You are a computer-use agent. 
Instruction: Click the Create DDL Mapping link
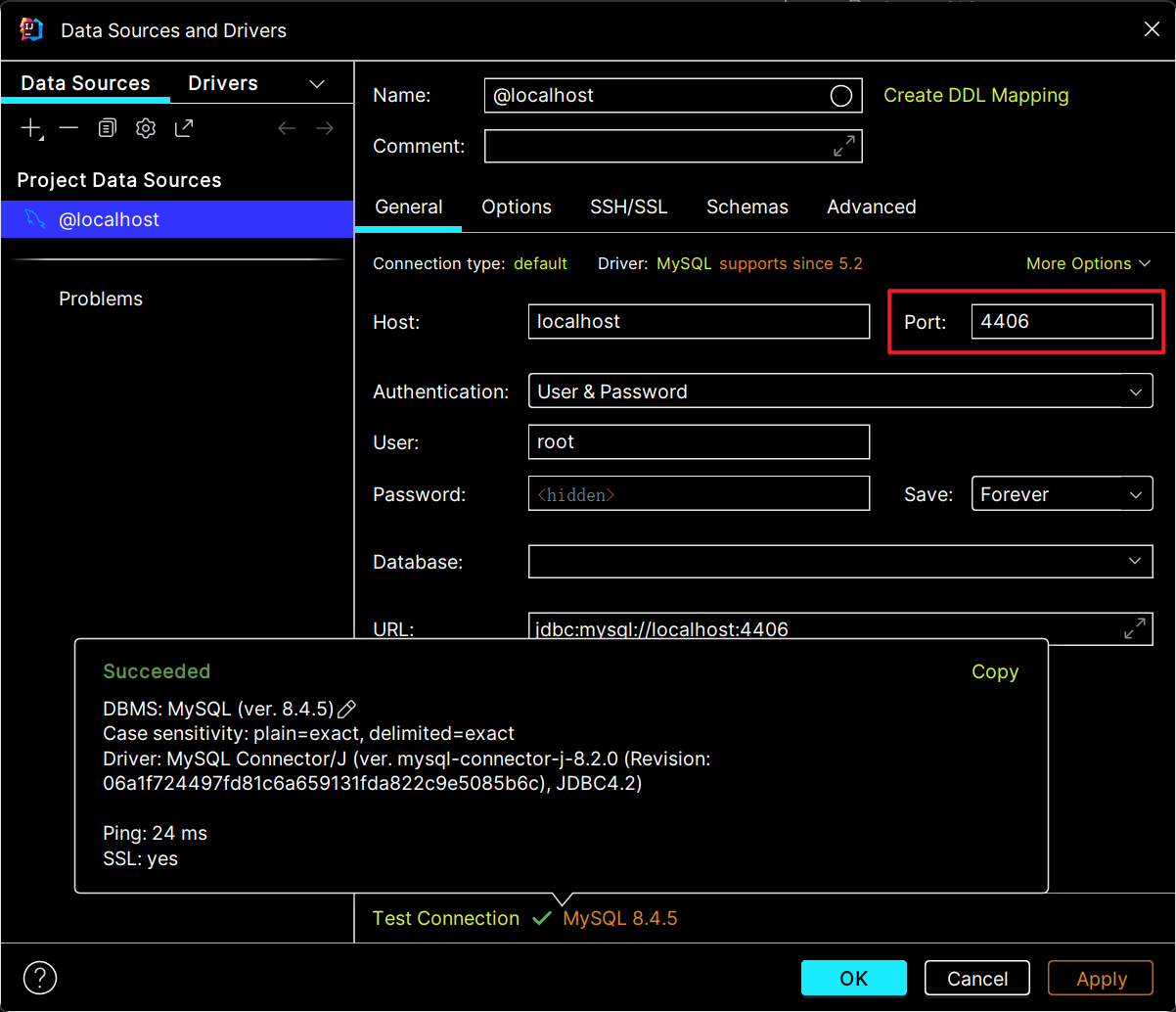point(976,96)
